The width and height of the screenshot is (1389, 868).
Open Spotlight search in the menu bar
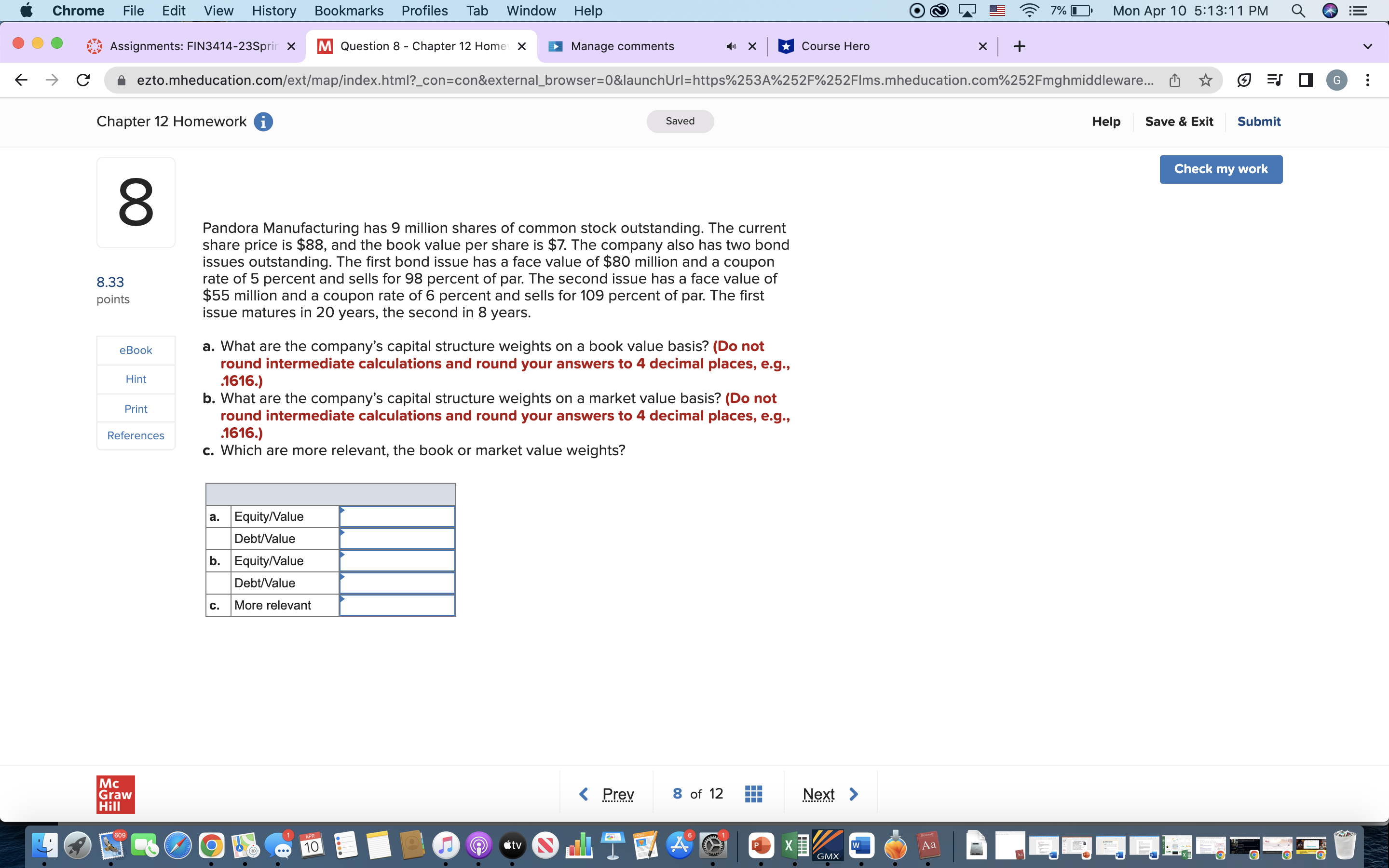point(1299,10)
